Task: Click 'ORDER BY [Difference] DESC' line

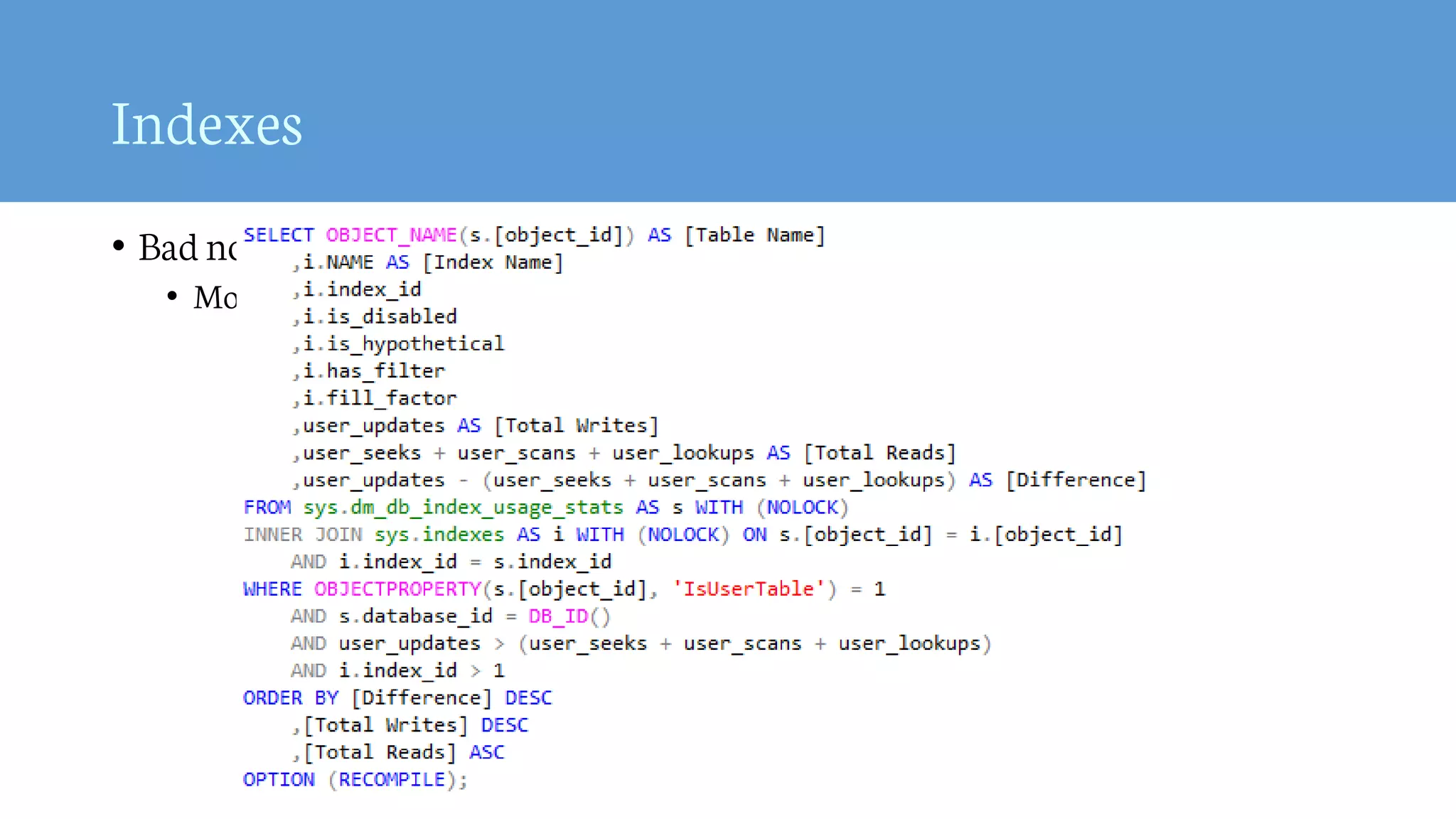Action: pos(397,698)
